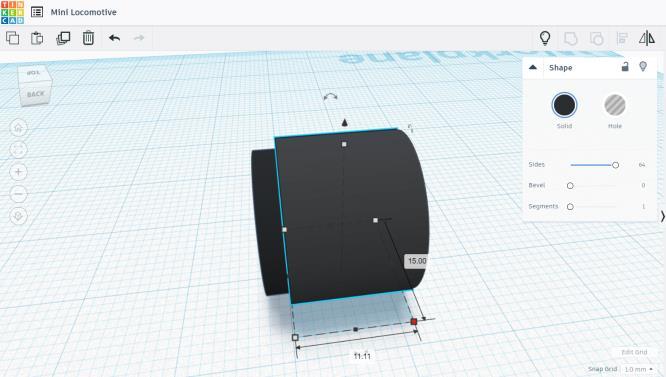Click the Bevel value field
This screenshot has width=666, height=377.
tap(643, 186)
